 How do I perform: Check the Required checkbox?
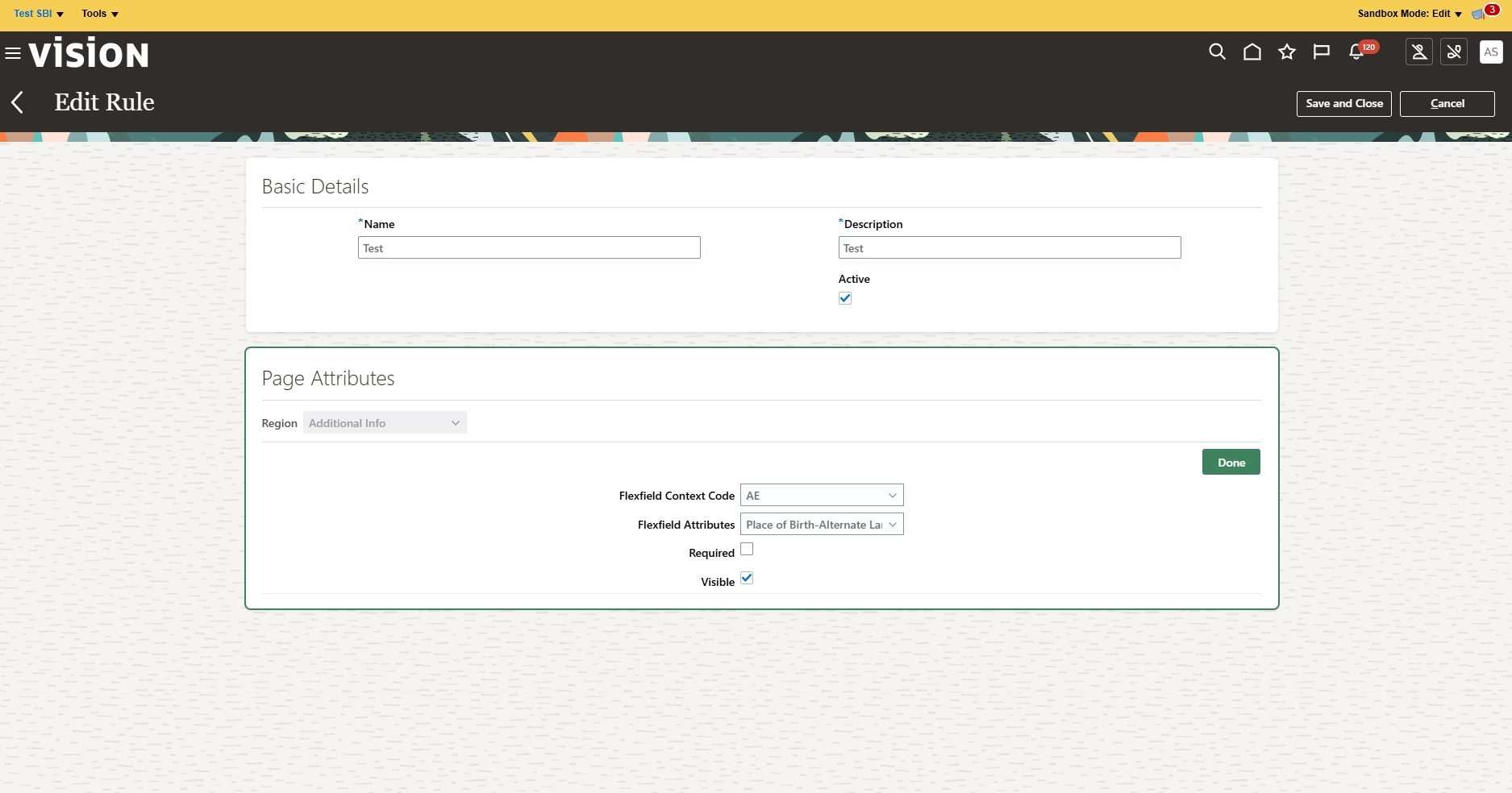tap(747, 550)
